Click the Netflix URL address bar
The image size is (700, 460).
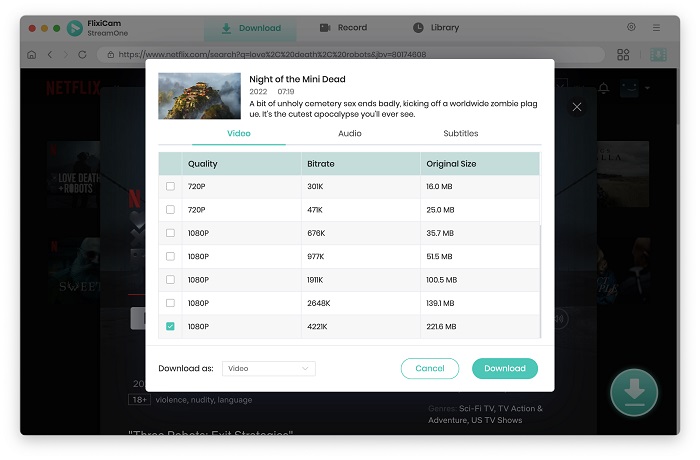pyautogui.click(x=350, y=54)
